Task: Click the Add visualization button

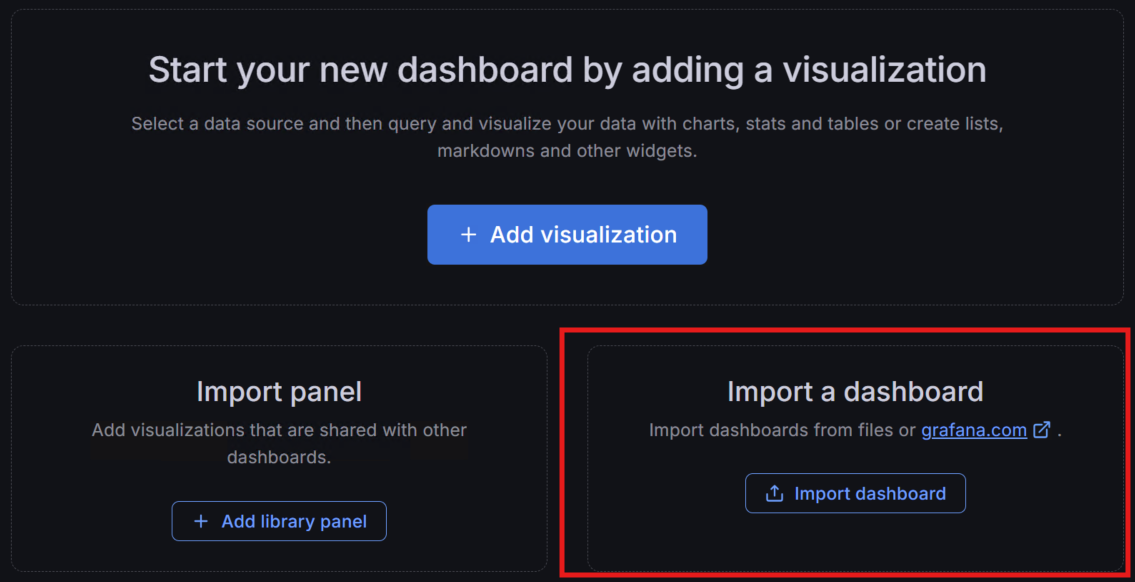Action: [x=567, y=235]
